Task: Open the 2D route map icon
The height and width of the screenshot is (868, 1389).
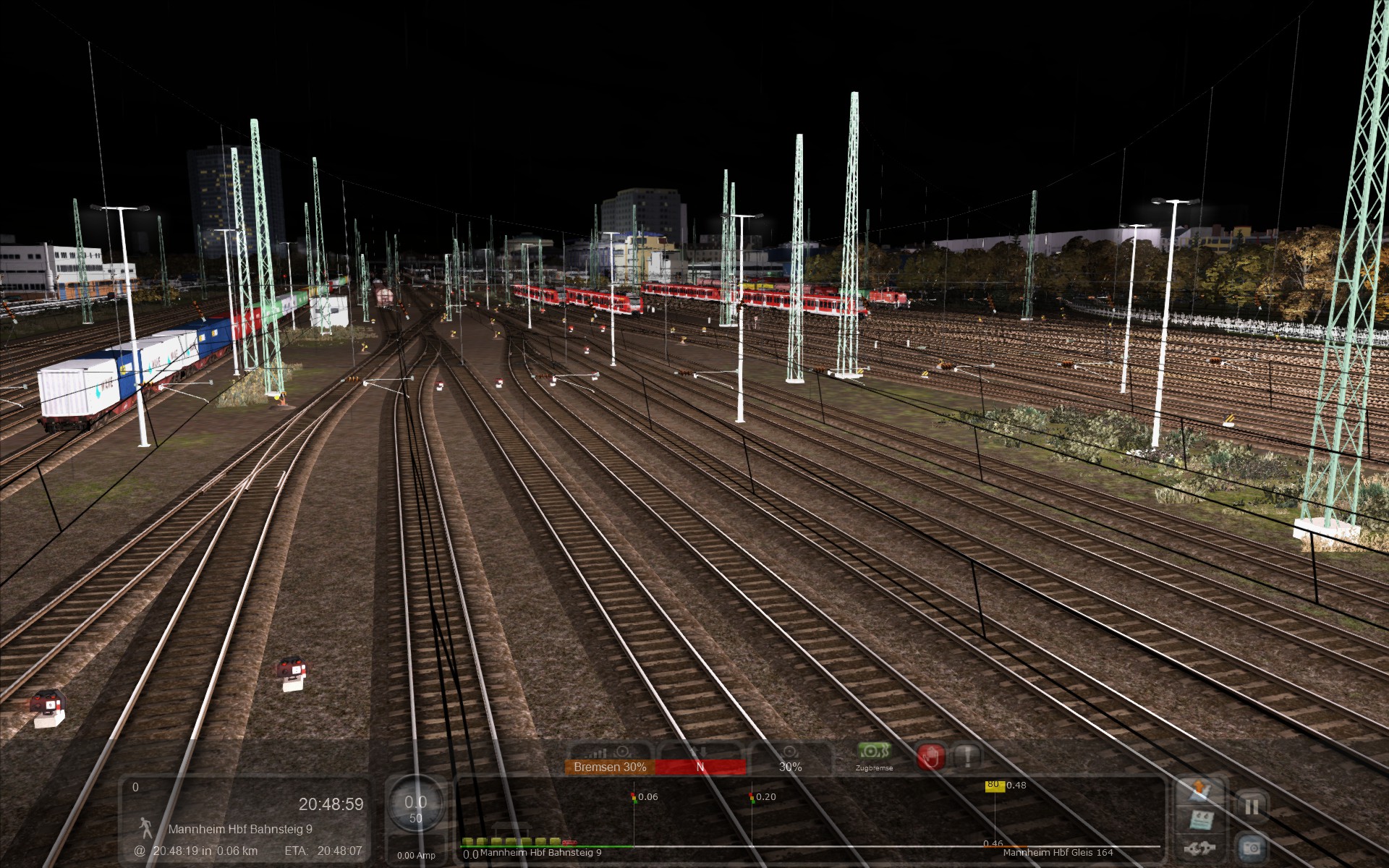Action: [1201, 821]
